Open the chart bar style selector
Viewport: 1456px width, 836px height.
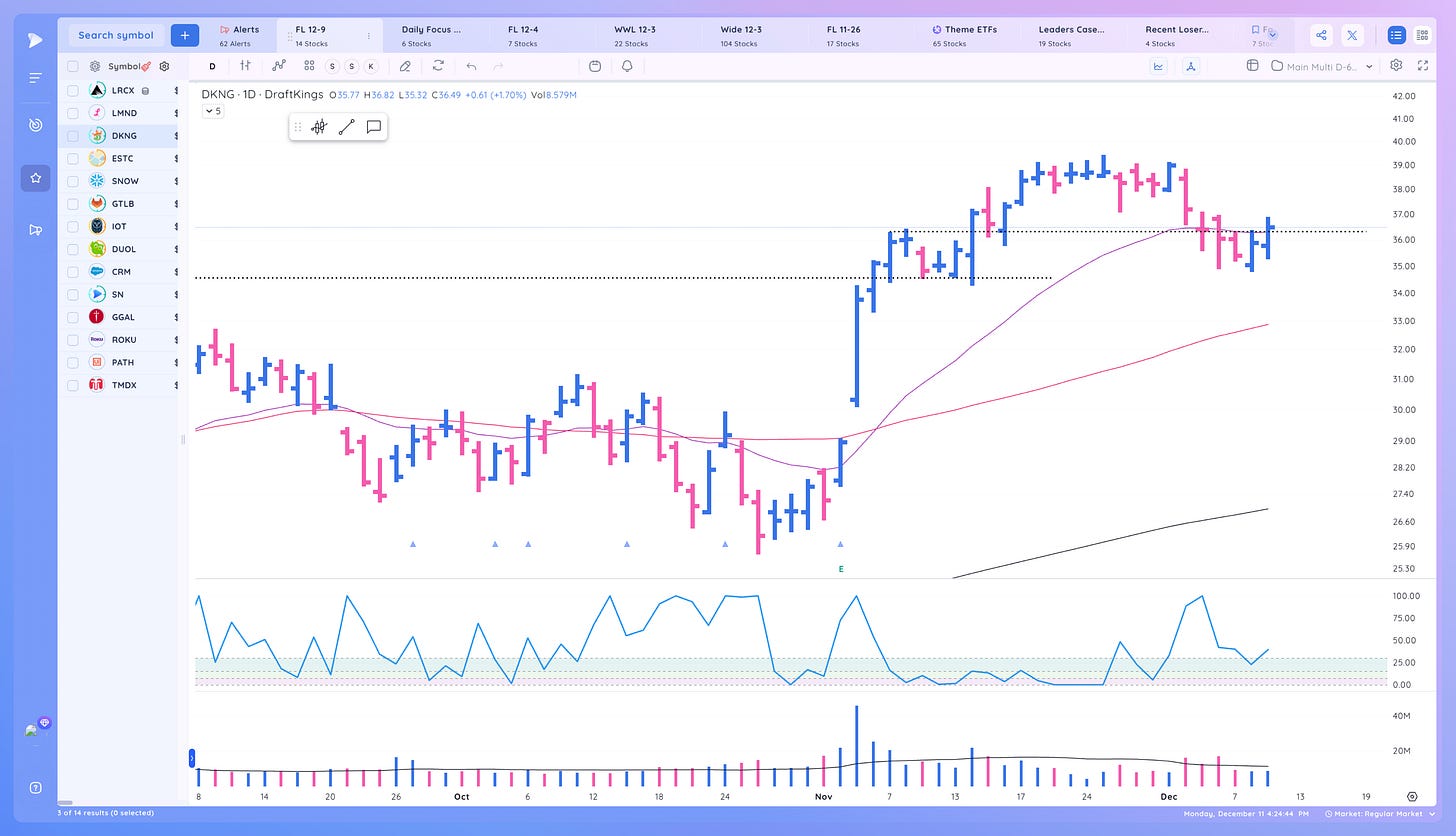point(245,66)
